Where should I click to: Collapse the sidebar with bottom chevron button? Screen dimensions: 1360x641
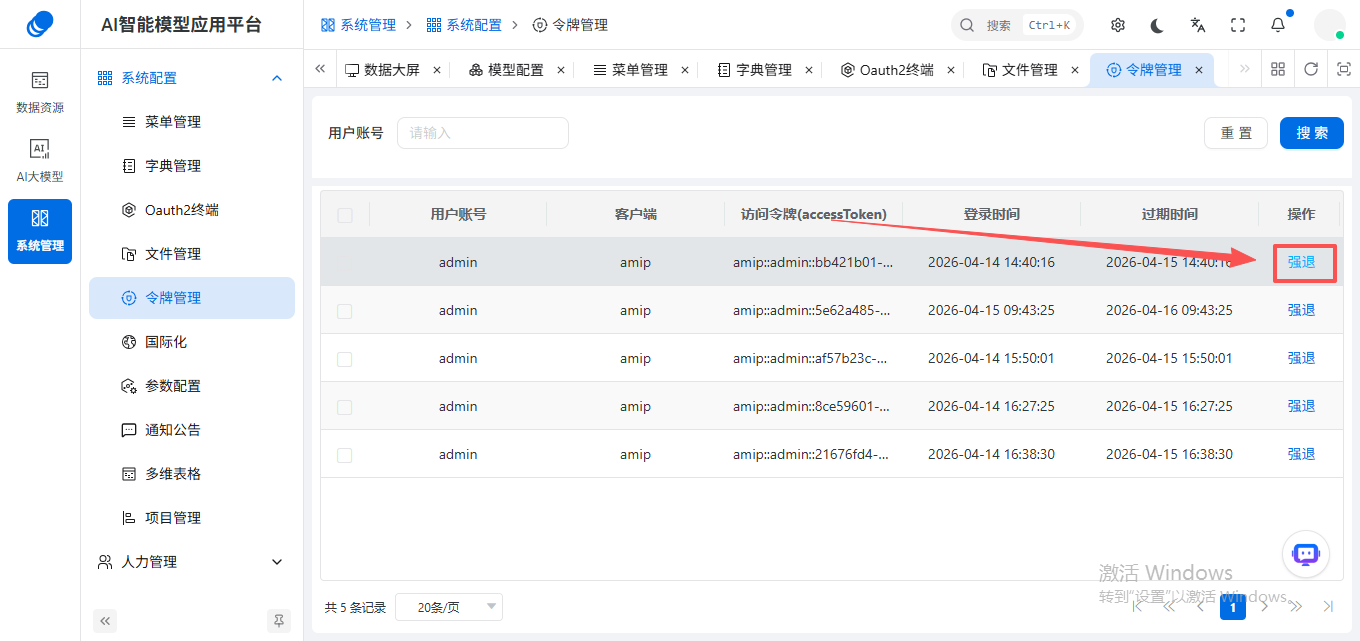tap(105, 620)
